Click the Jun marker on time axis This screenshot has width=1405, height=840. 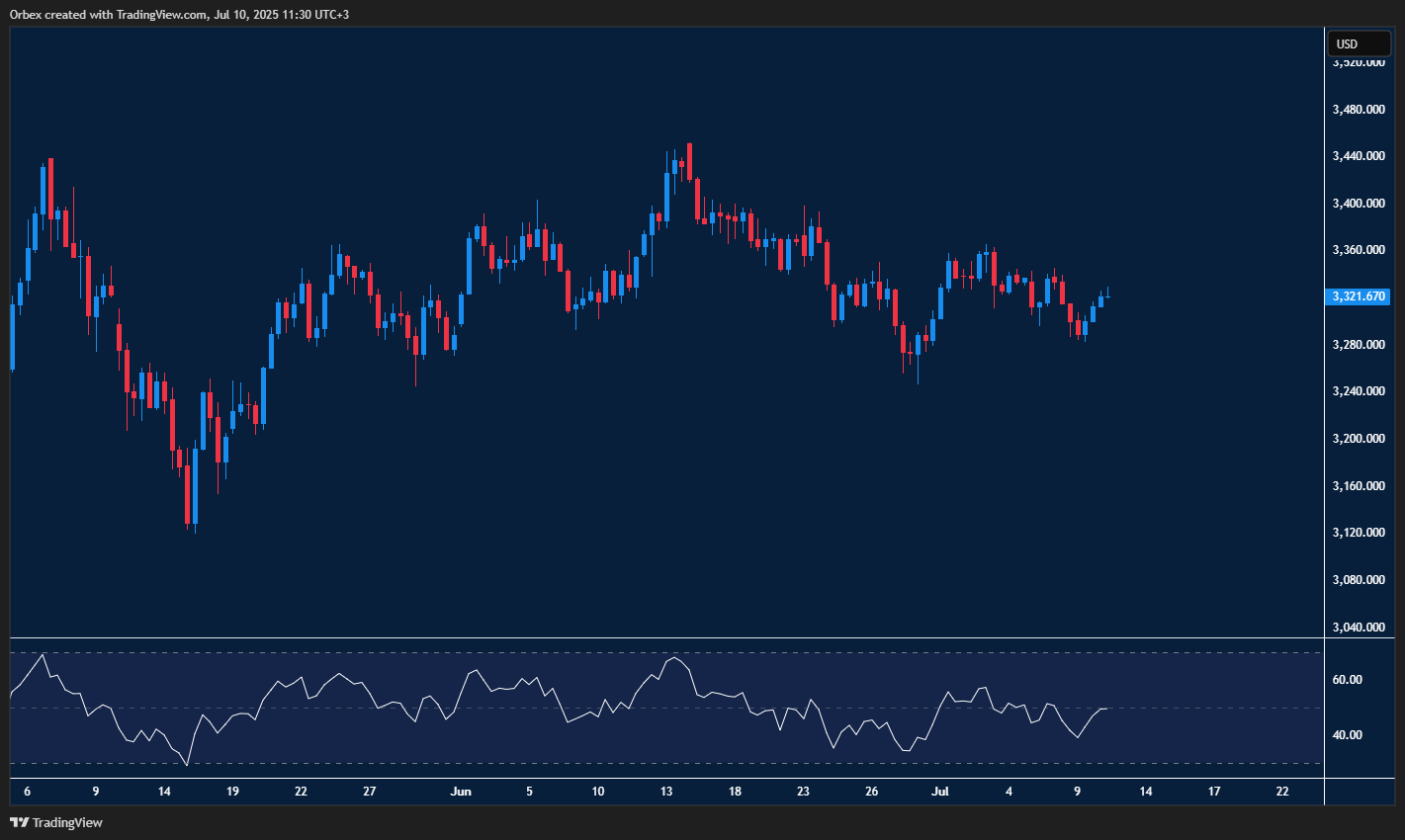pyautogui.click(x=461, y=792)
